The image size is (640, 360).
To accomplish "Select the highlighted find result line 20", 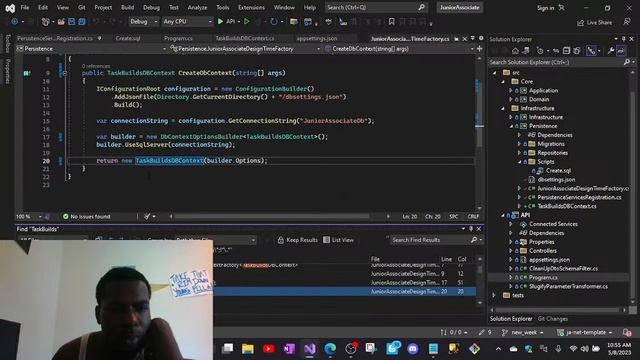I will (x=345, y=291).
